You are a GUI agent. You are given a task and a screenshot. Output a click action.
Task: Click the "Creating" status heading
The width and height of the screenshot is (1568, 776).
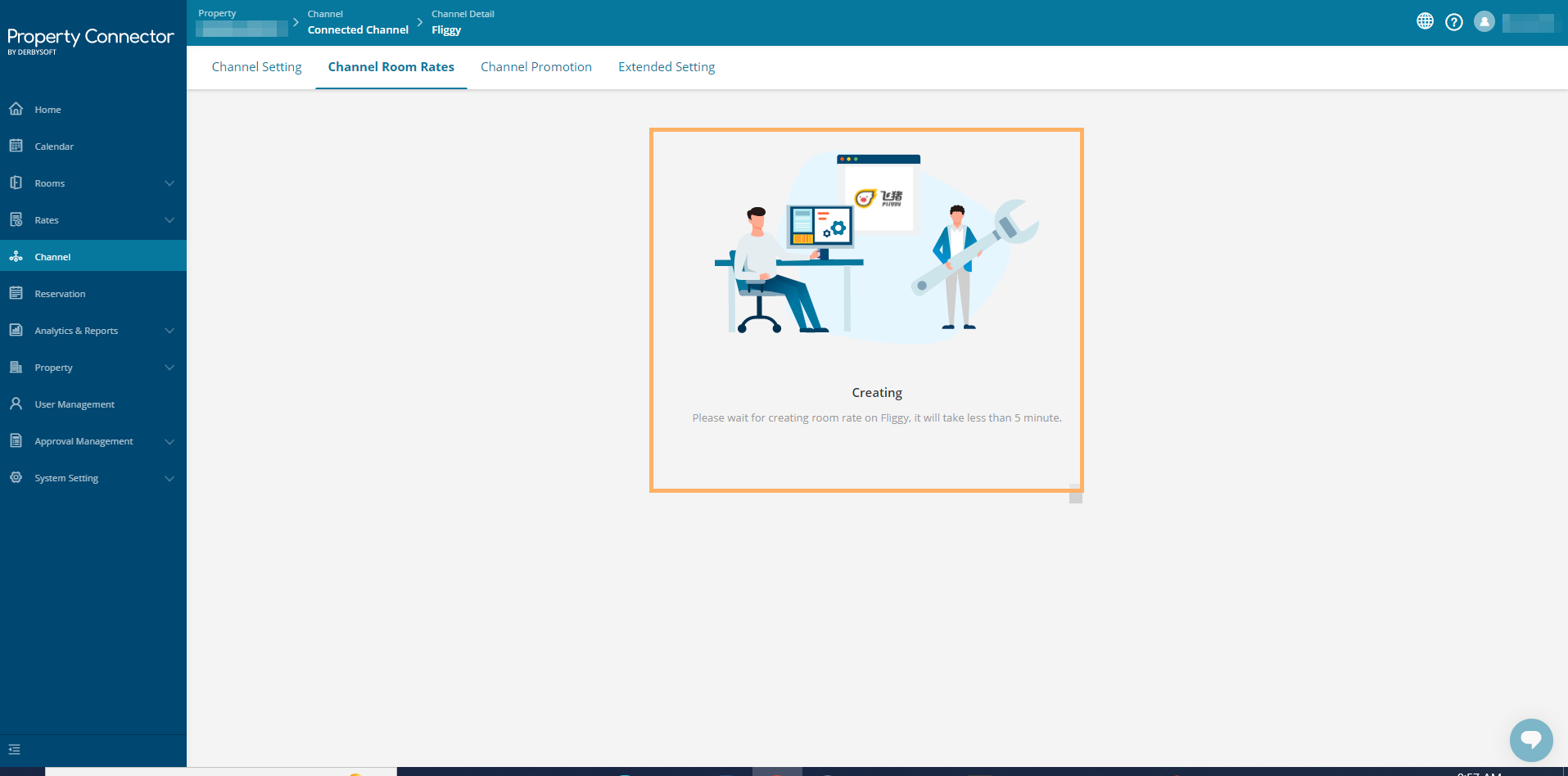point(877,393)
